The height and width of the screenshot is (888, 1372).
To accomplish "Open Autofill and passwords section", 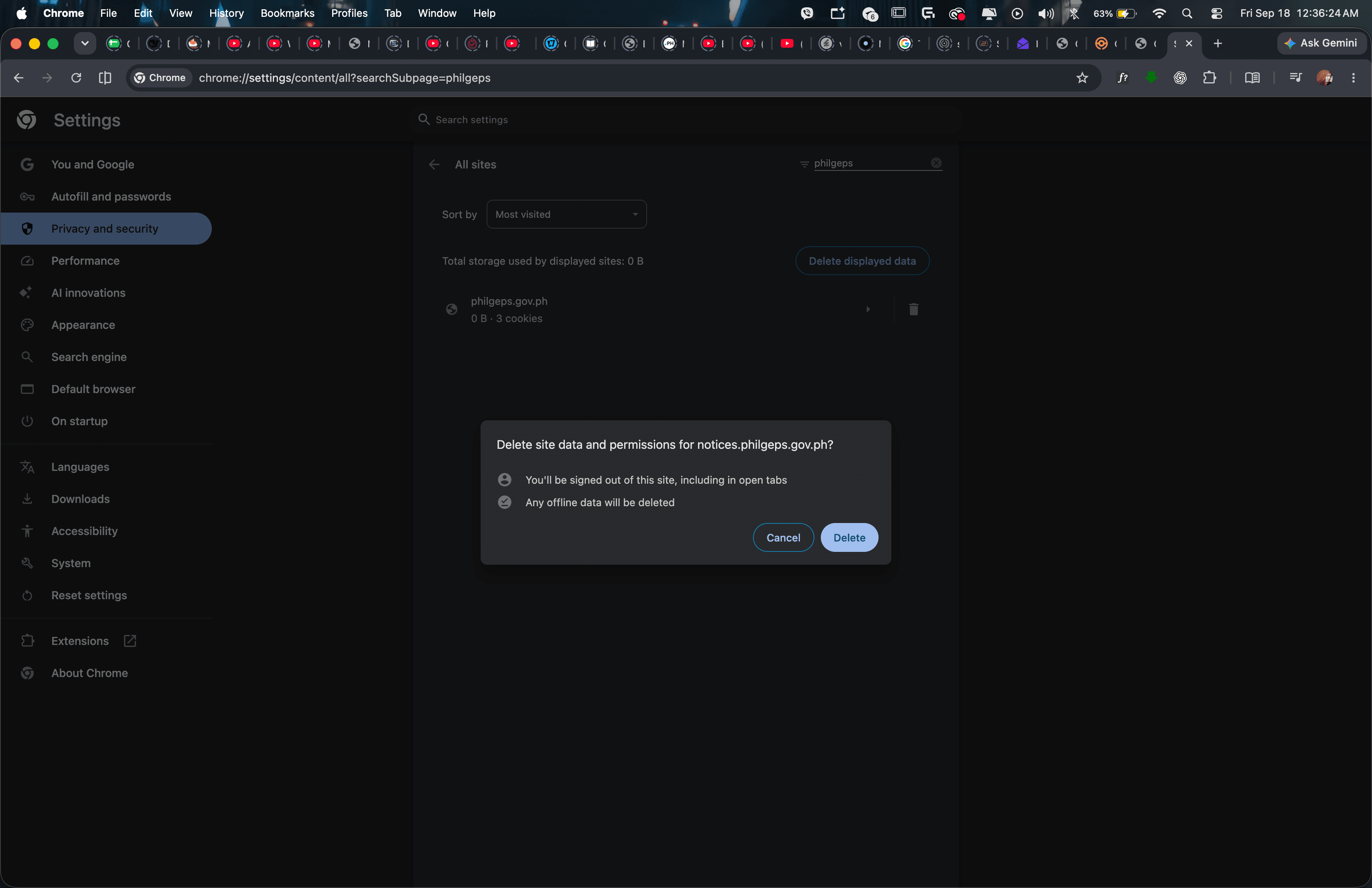I will coord(111,197).
